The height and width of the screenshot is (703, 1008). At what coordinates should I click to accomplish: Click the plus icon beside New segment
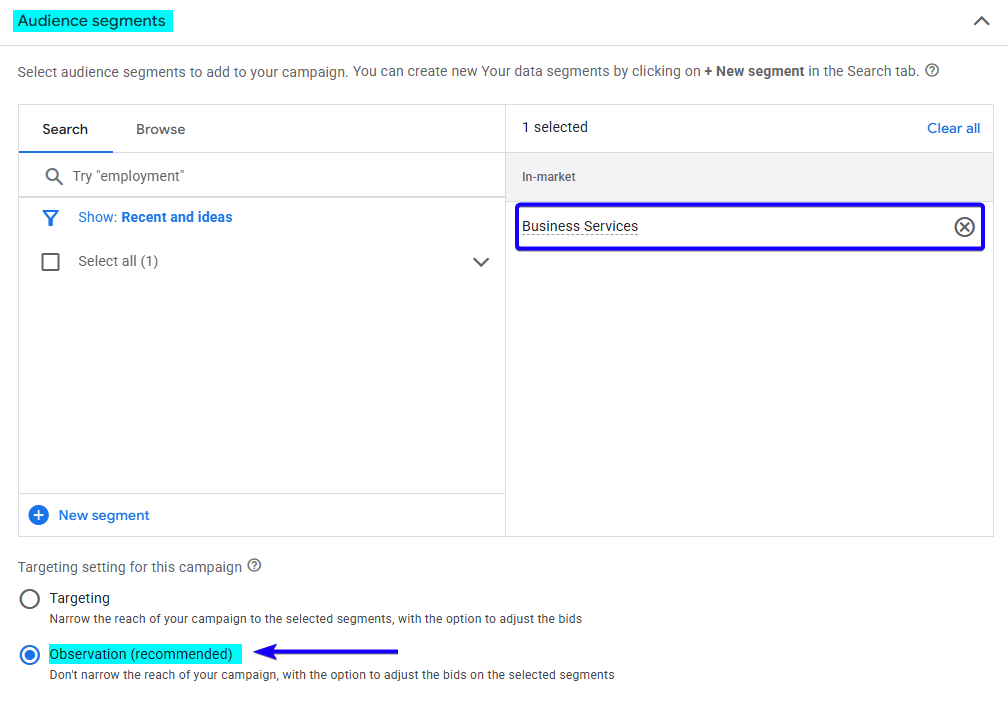[38, 515]
